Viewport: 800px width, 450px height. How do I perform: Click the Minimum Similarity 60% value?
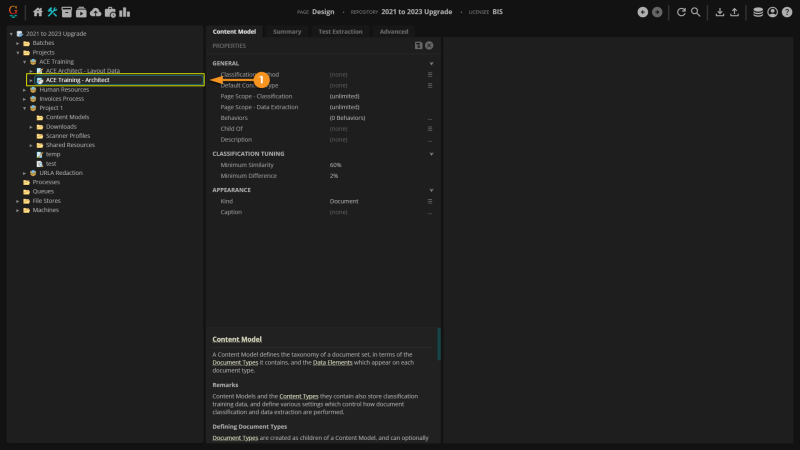coord(335,165)
